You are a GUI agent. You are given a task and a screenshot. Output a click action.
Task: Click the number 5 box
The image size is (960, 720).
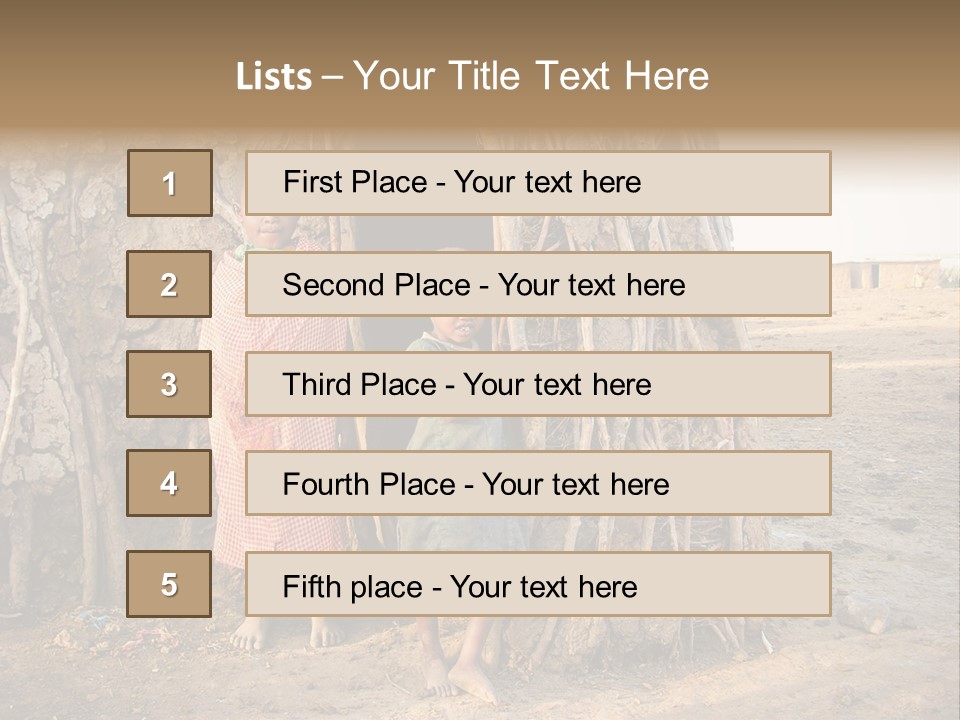click(x=169, y=584)
